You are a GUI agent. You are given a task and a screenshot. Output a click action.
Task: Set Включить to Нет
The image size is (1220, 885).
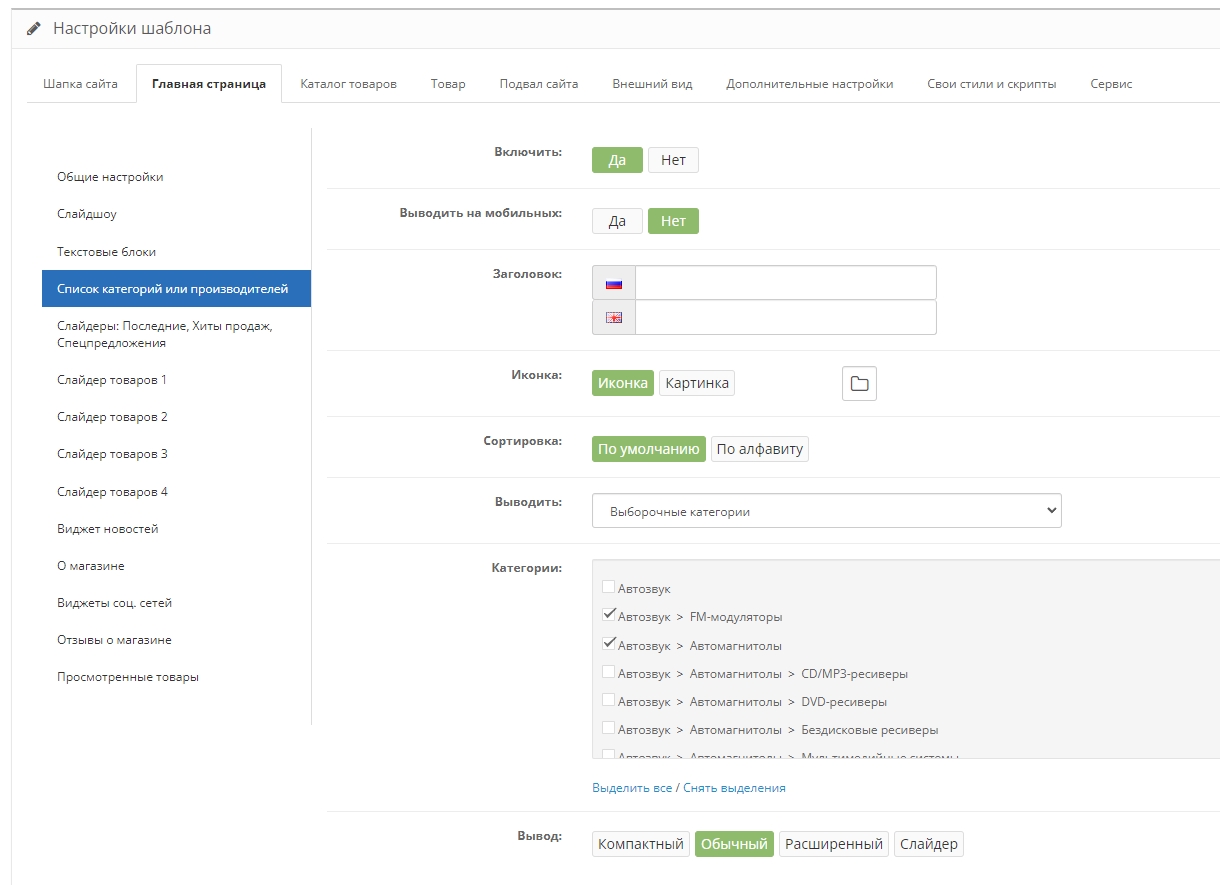[x=673, y=161]
